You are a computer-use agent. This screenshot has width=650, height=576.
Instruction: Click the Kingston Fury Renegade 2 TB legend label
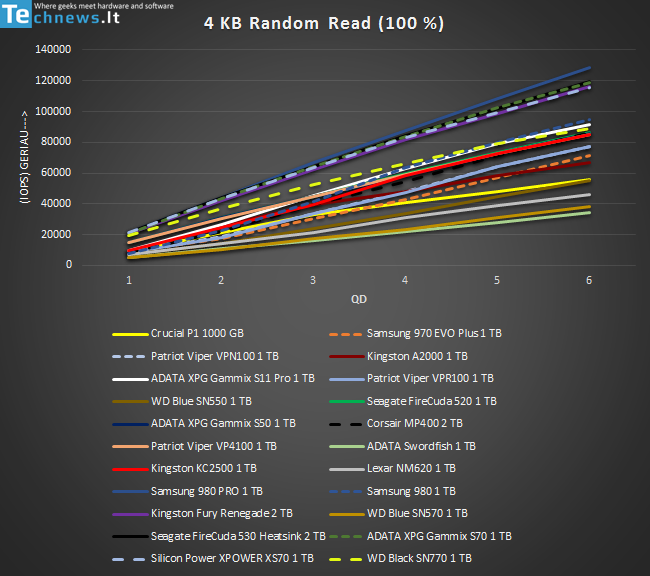[222, 514]
